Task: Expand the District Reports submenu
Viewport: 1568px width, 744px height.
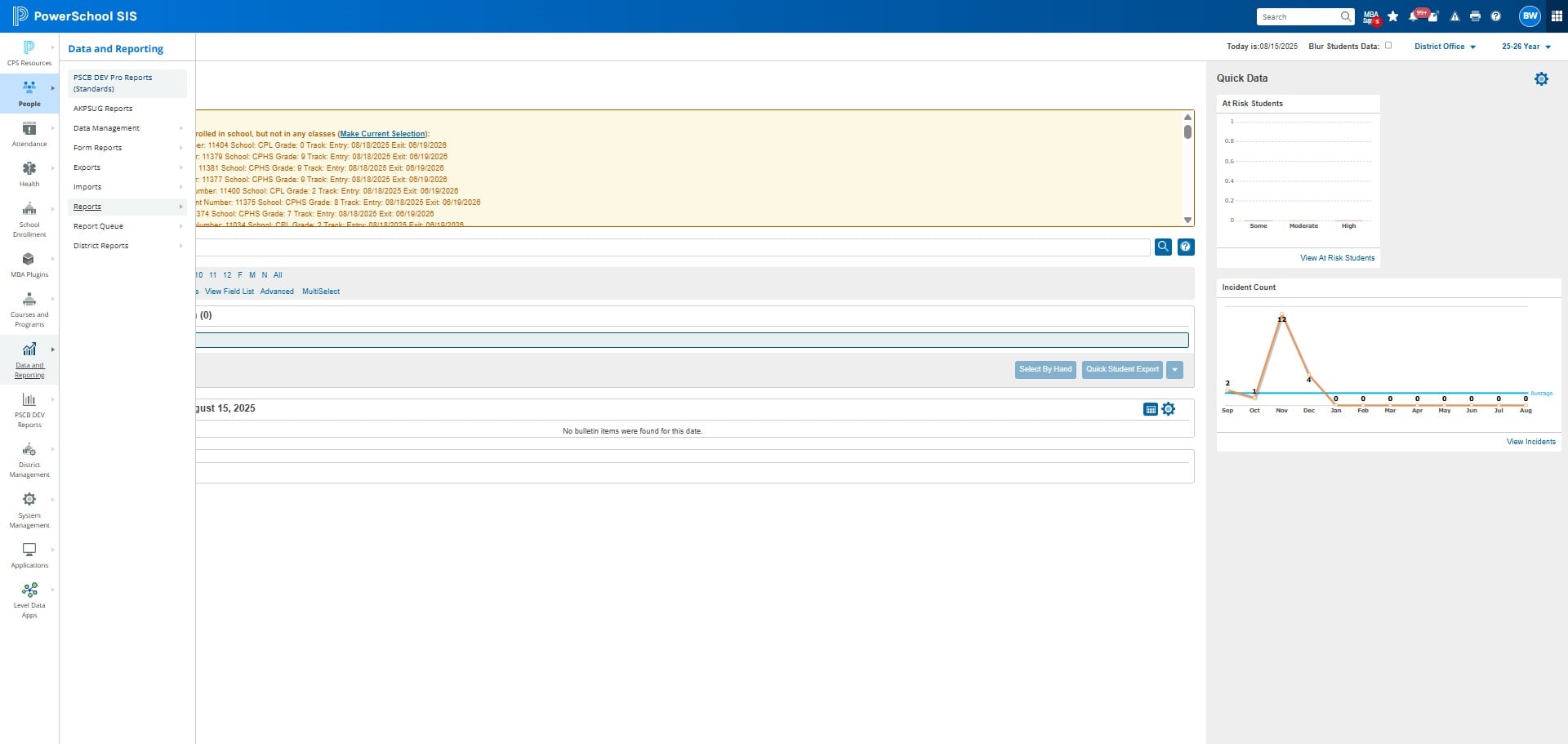Action: click(127, 246)
